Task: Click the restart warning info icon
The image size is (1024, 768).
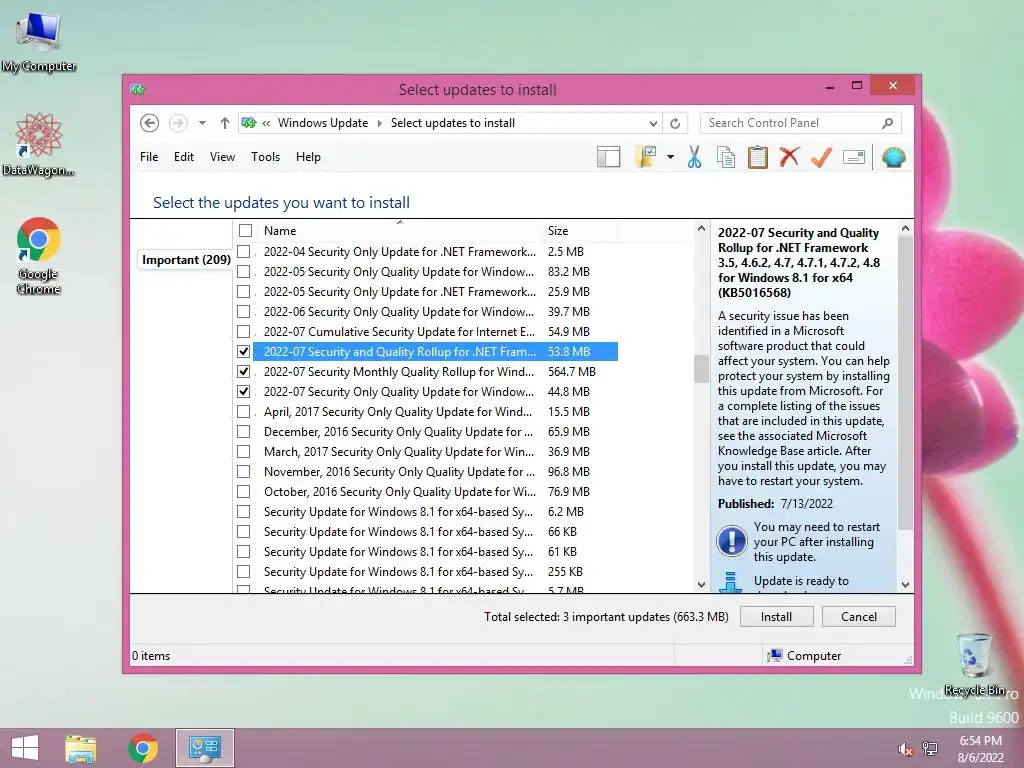Action: (731, 541)
